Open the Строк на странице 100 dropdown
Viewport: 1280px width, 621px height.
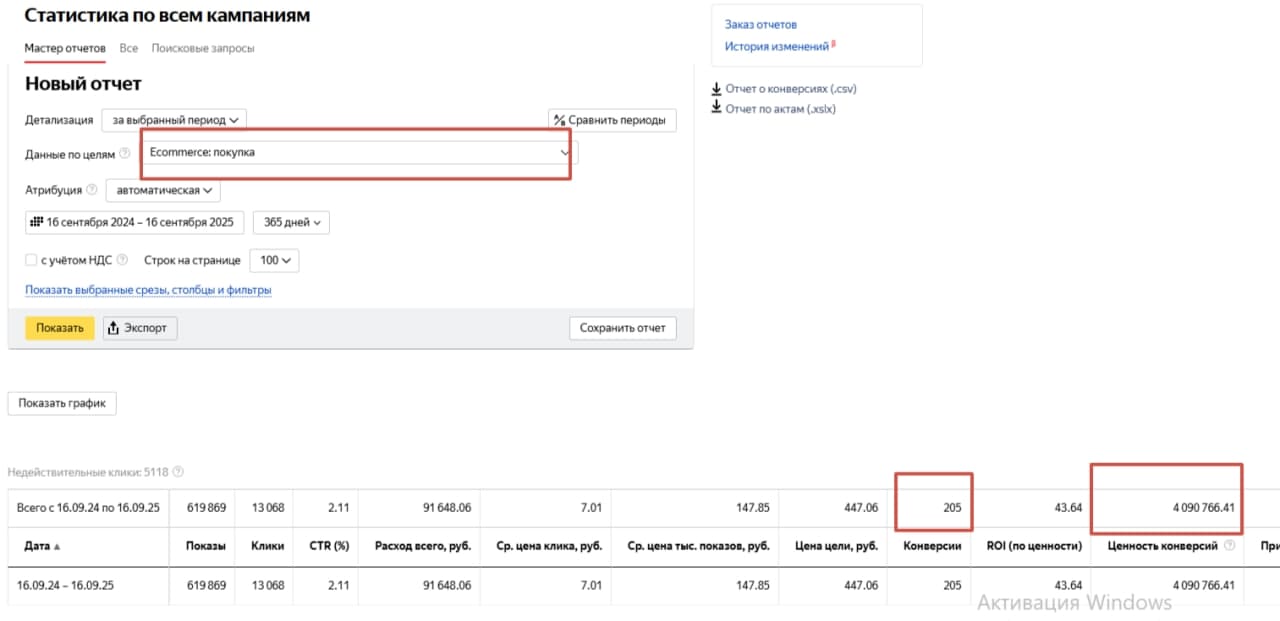click(x=274, y=260)
